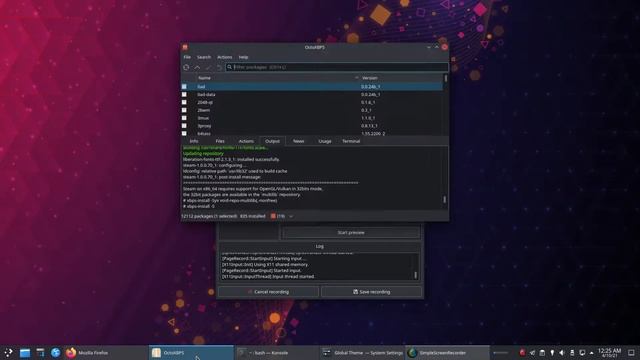Click the system upgrade arrow icon
This screenshot has height=360, width=640.
(x=197, y=67)
